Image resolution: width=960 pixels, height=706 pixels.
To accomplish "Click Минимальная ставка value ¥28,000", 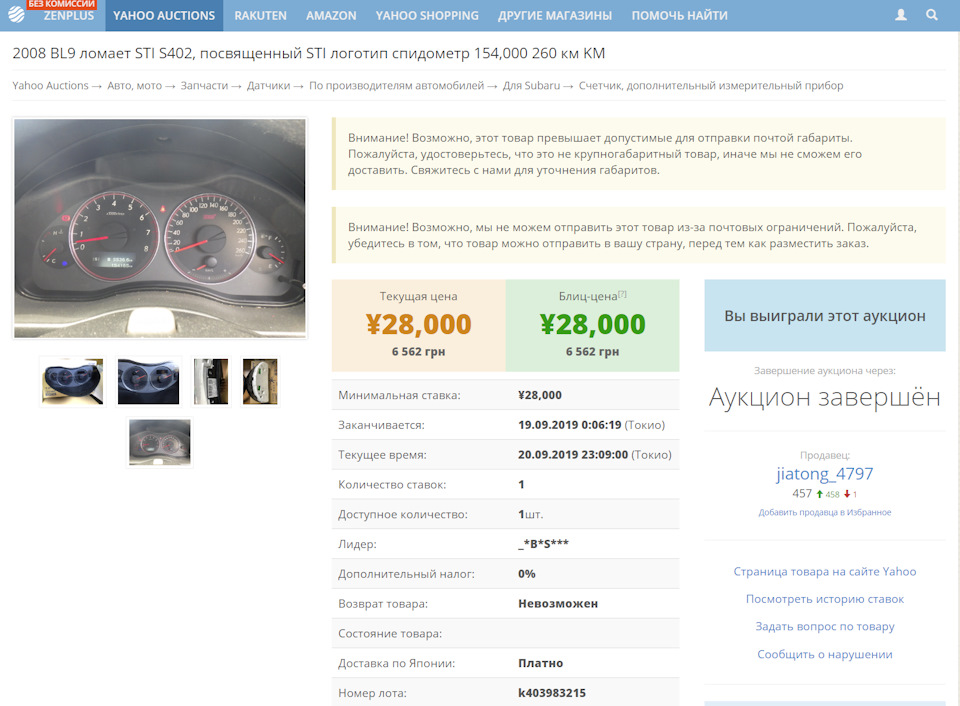I will coord(540,396).
